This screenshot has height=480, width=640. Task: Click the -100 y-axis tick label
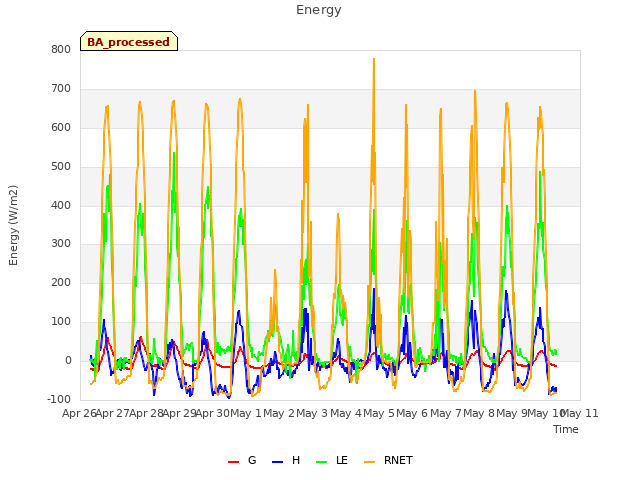tap(59, 399)
